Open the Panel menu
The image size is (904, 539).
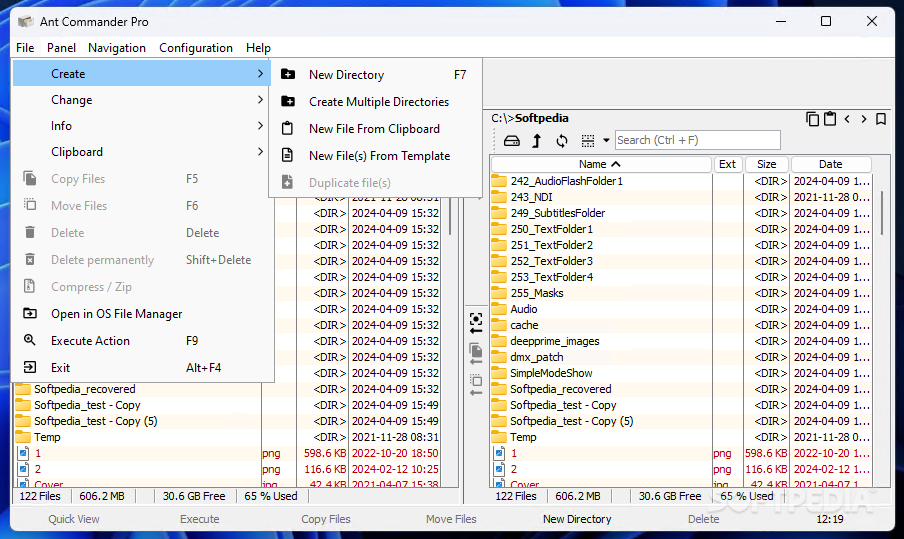pyautogui.click(x=61, y=48)
